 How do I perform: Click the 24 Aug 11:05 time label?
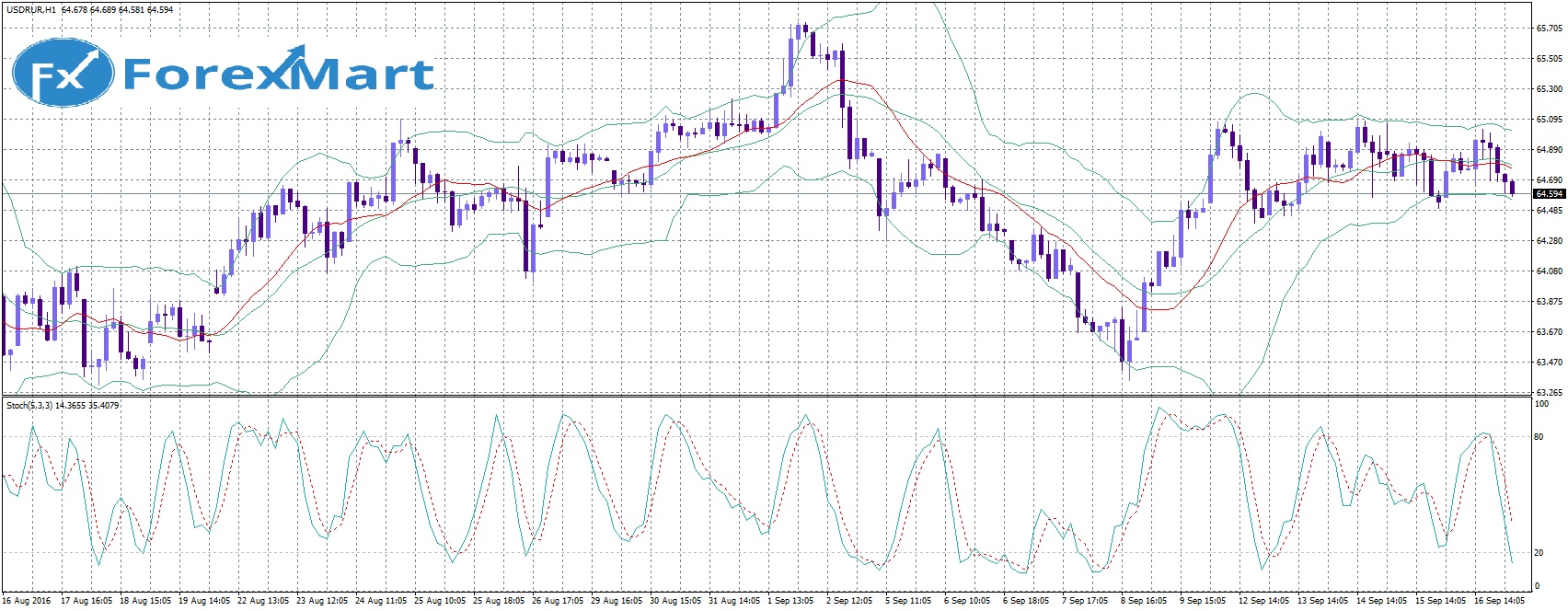point(380,601)
